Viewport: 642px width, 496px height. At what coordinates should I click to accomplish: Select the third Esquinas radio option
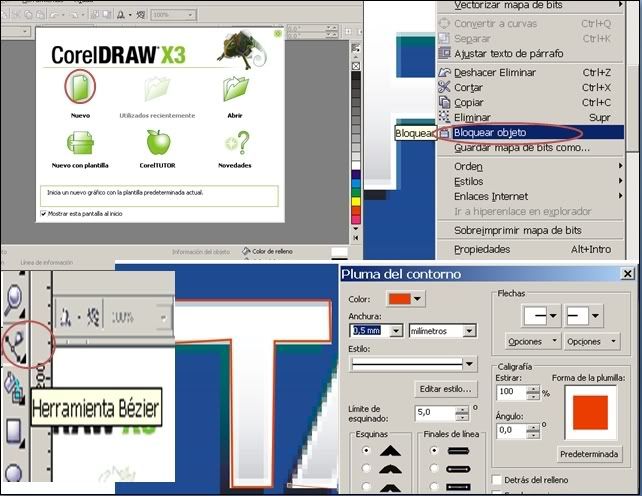tap(366, 487)
